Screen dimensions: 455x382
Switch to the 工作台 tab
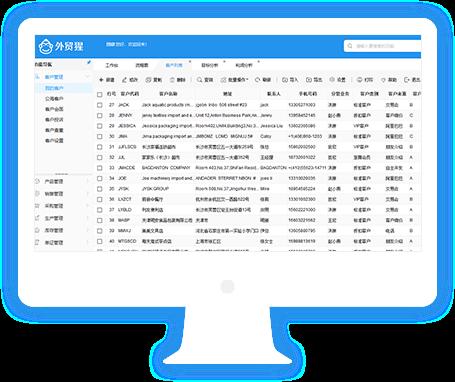click(112, 65)
